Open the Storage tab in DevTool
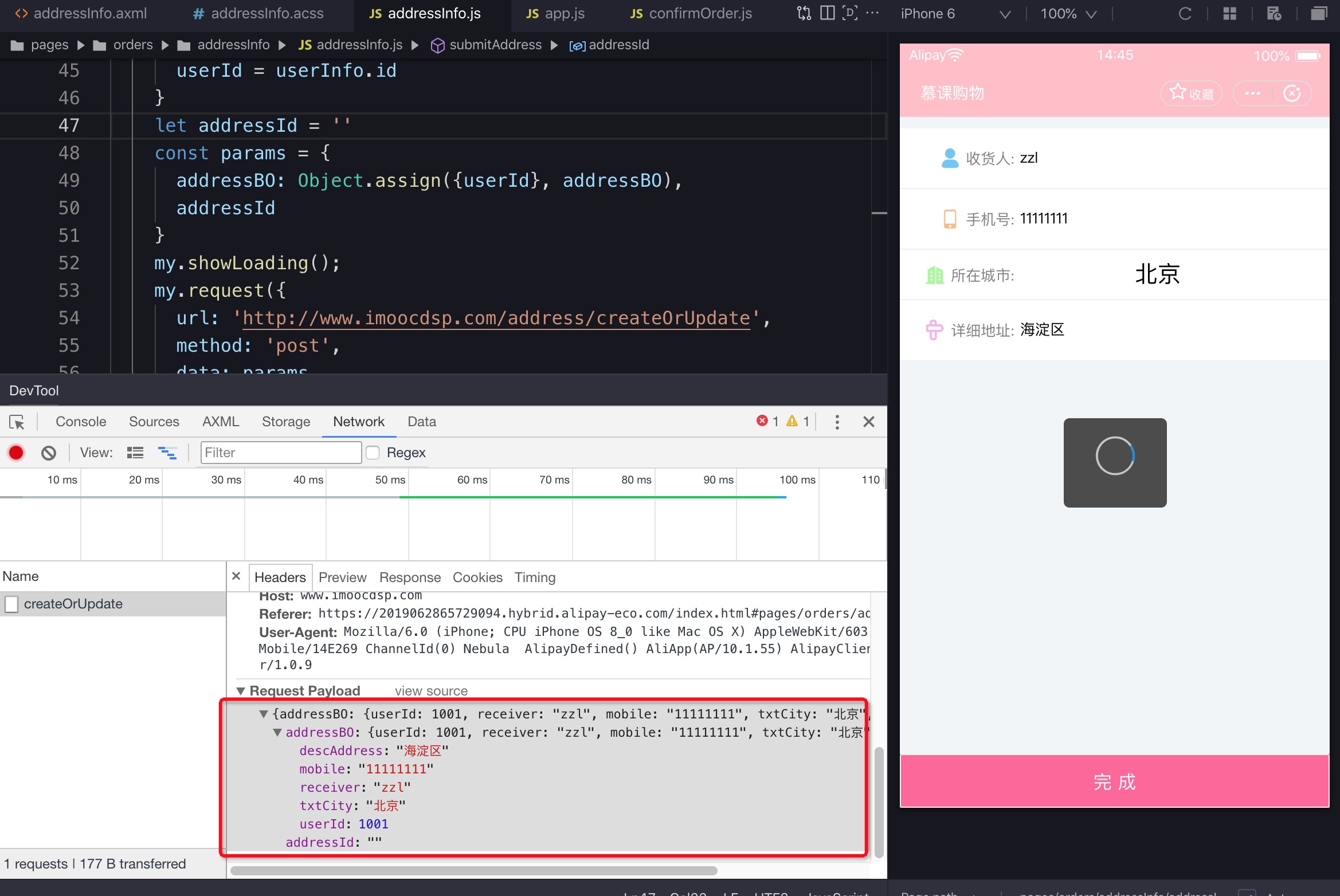The height and width of the screenshot is (896, 1340). 286,422
